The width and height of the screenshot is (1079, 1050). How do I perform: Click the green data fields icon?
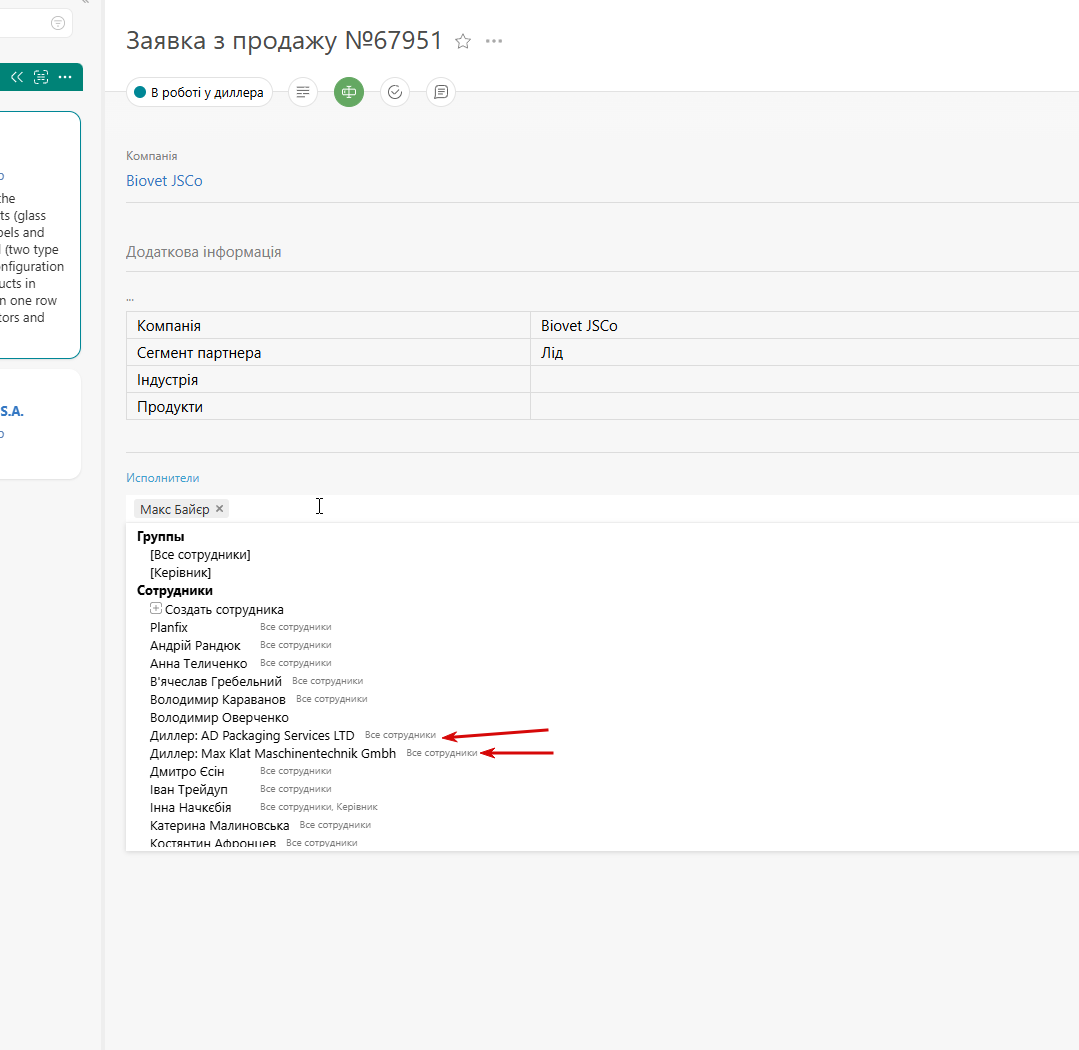pos(349,92)
